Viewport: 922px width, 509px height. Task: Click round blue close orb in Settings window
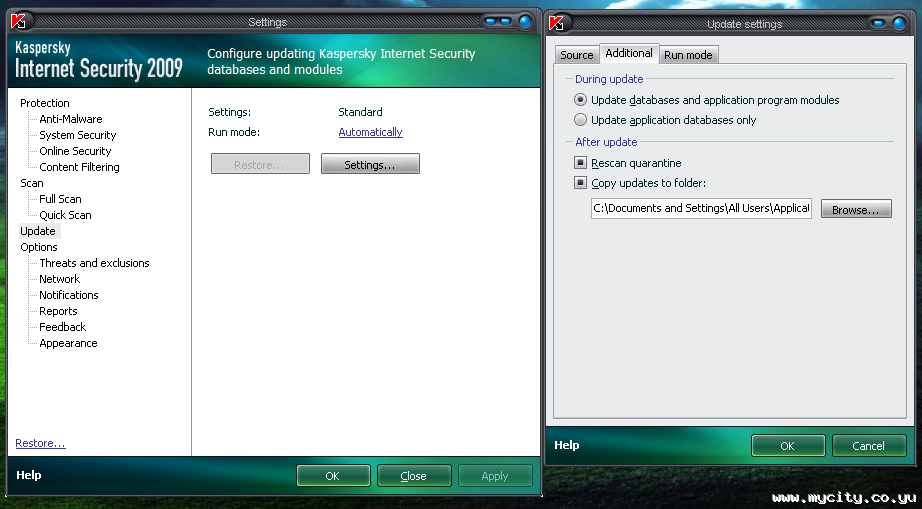525,22
